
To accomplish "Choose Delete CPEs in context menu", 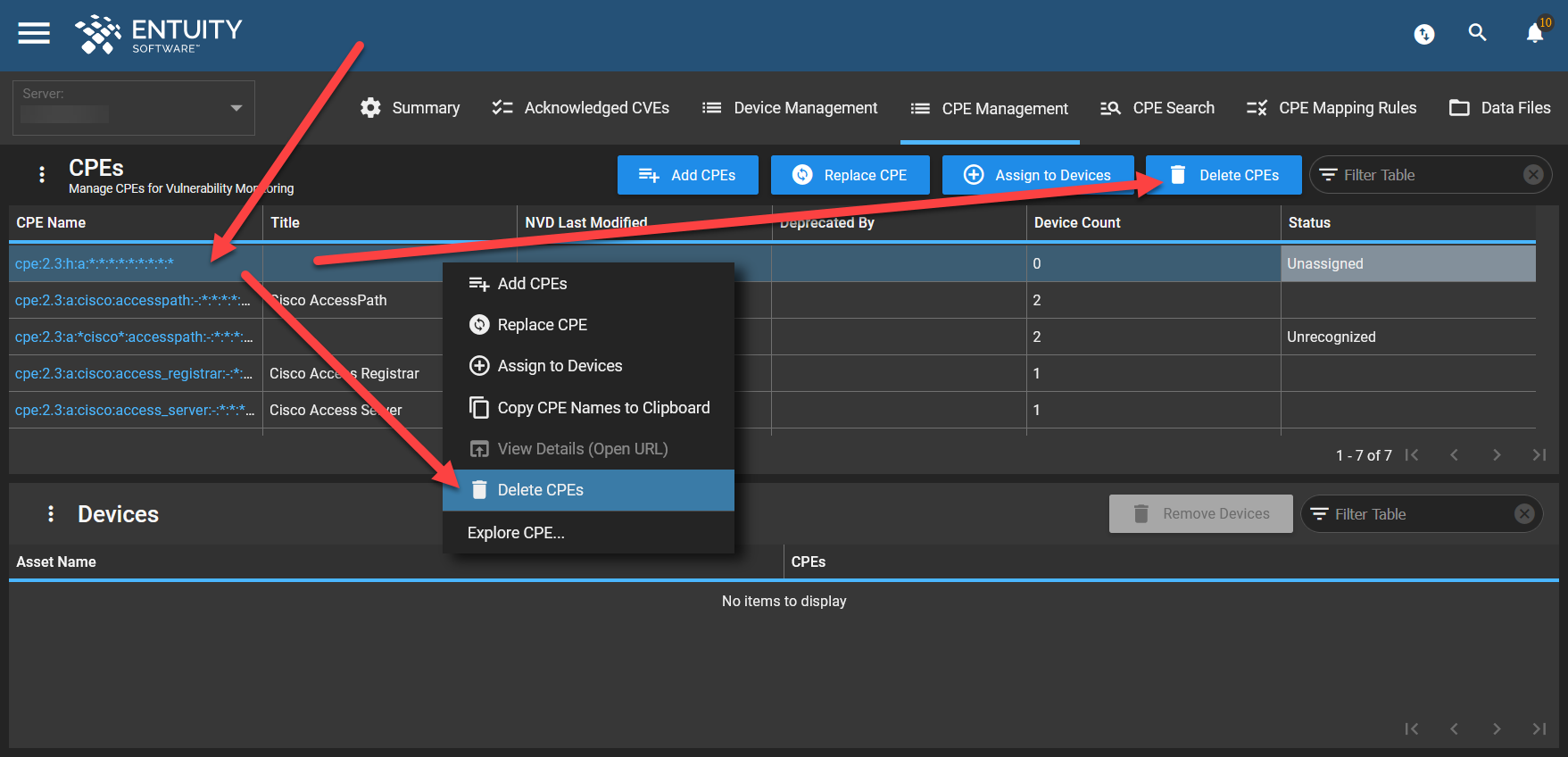I will pos(588,490).
